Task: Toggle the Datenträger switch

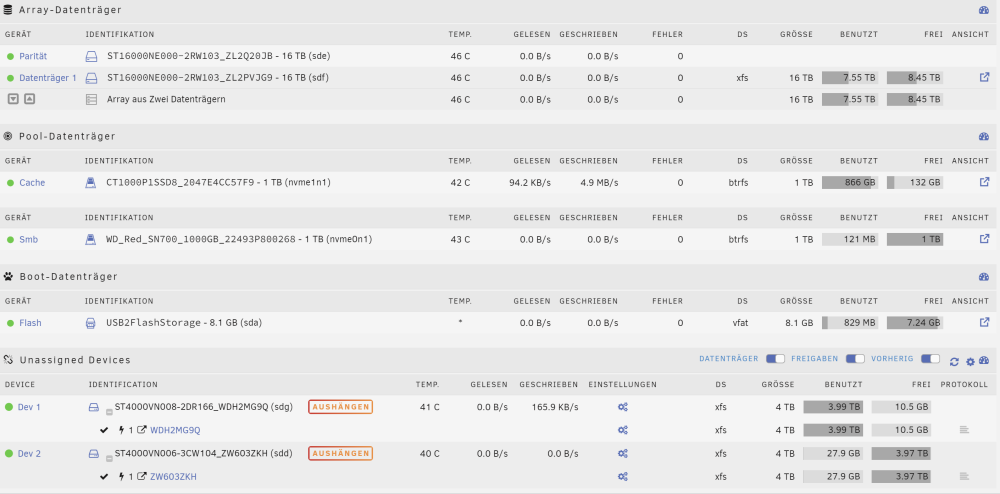Action: coord(776,359)
